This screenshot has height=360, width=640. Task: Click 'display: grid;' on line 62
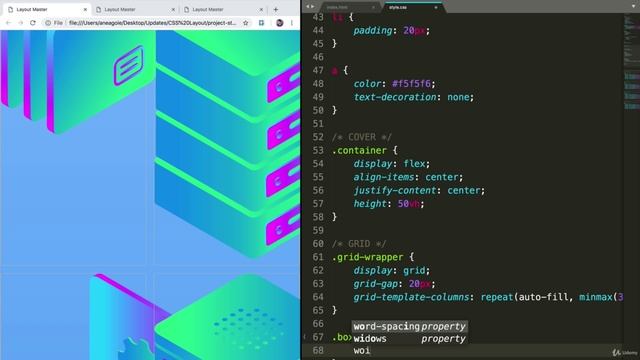(391, 270)
